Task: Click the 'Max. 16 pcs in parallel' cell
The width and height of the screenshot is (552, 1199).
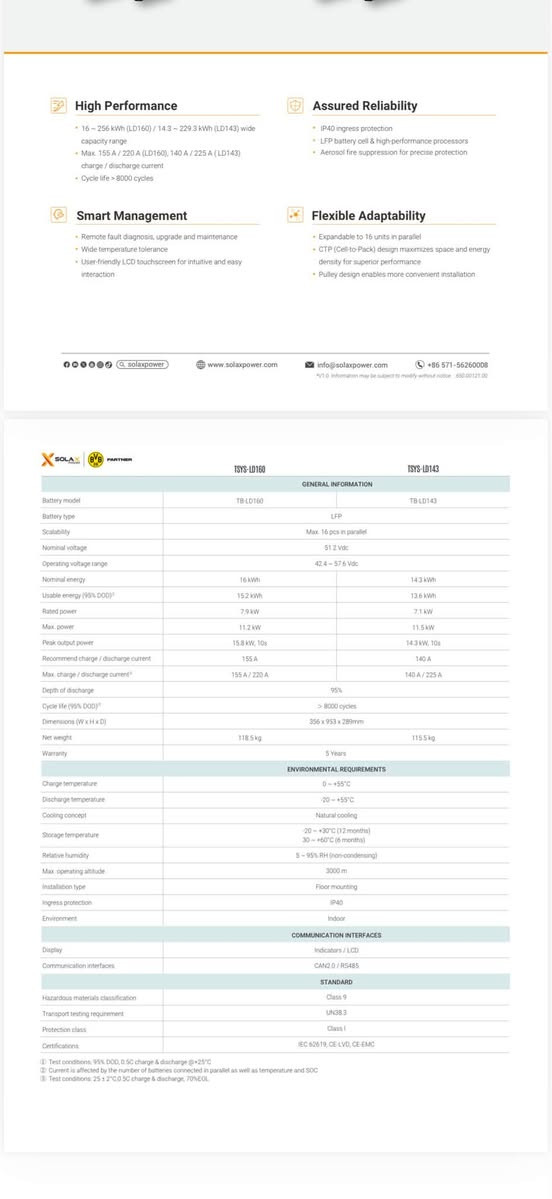Action: [336, 531]
